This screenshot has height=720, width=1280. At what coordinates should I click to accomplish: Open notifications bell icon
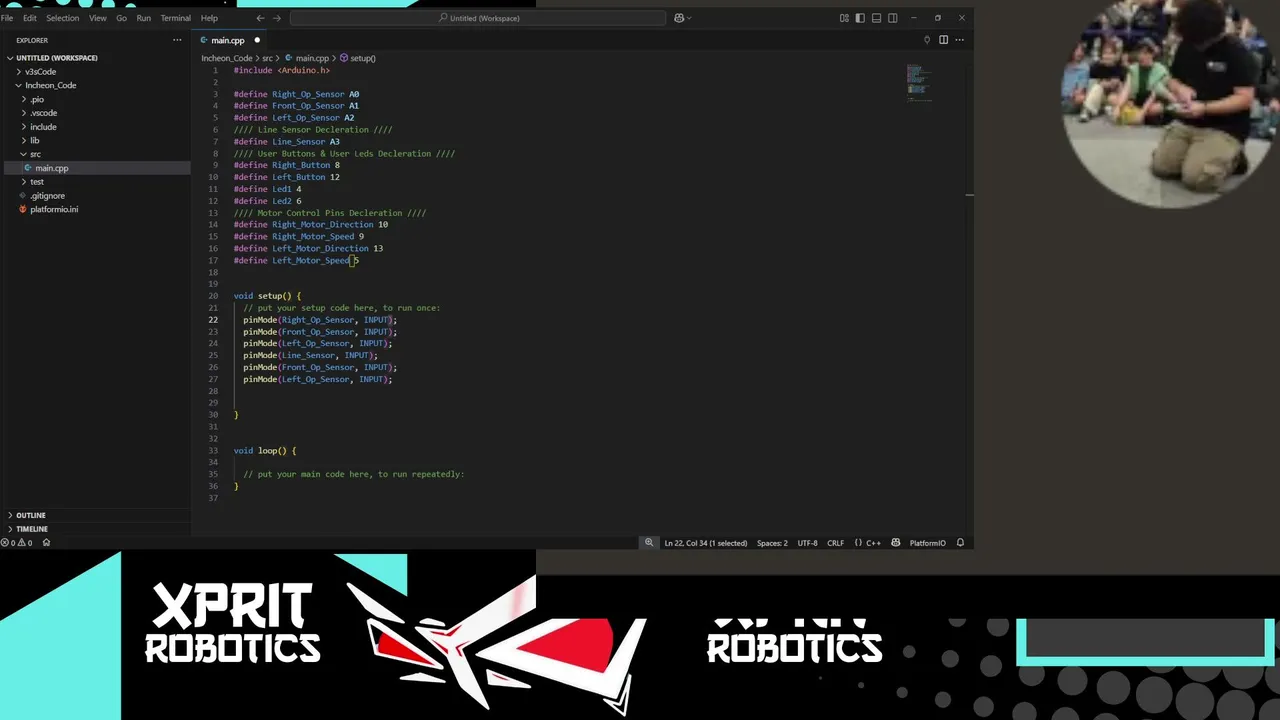(960, 543)
